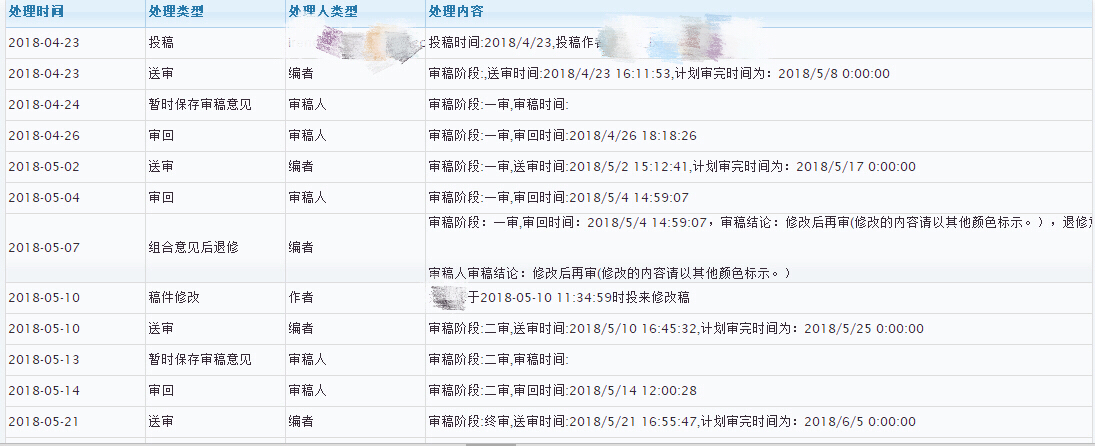
Task: Click line 审稿人审稿结论：修改后再审
Action: [x=610, y=273]
